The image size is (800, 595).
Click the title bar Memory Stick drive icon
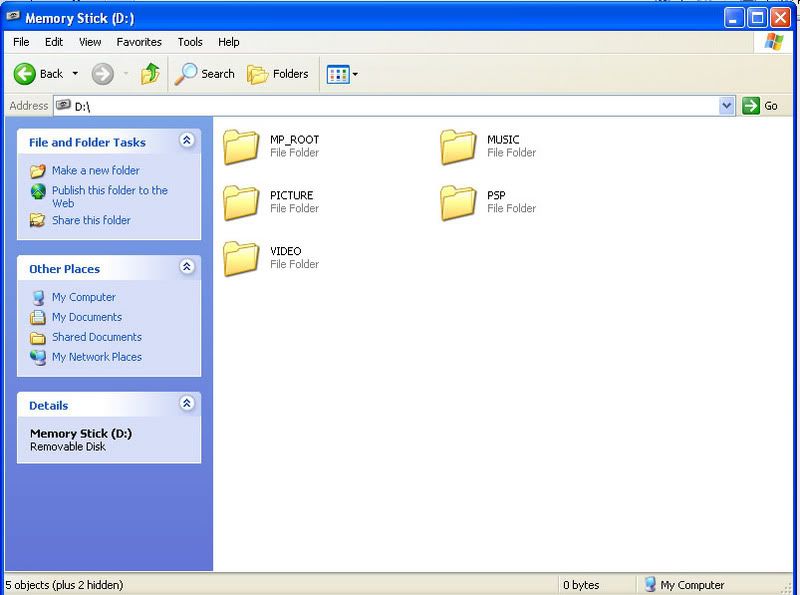click(13, 17)
